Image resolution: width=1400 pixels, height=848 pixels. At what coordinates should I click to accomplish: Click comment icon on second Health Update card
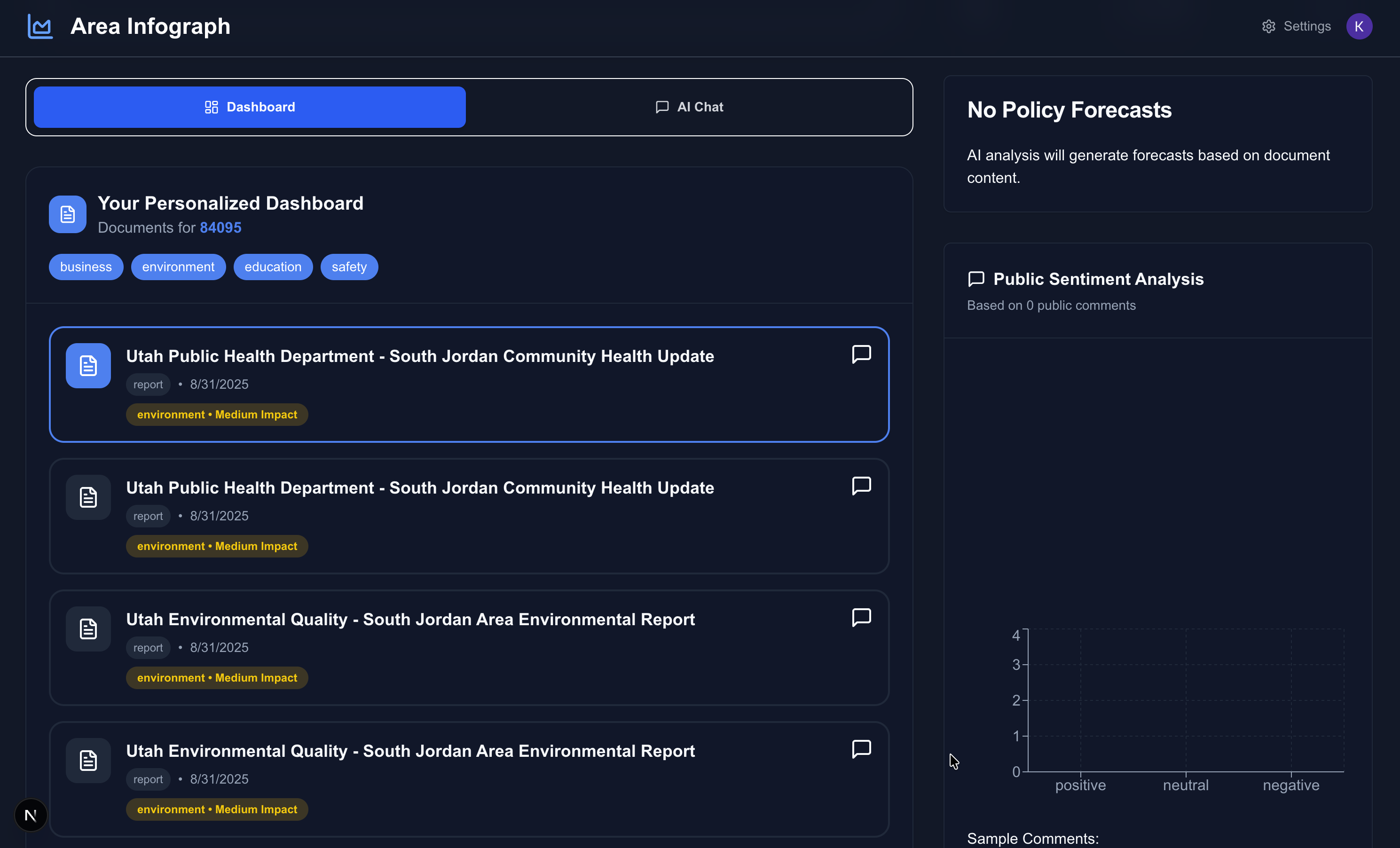pyautogui.click(x=861, y=486)
